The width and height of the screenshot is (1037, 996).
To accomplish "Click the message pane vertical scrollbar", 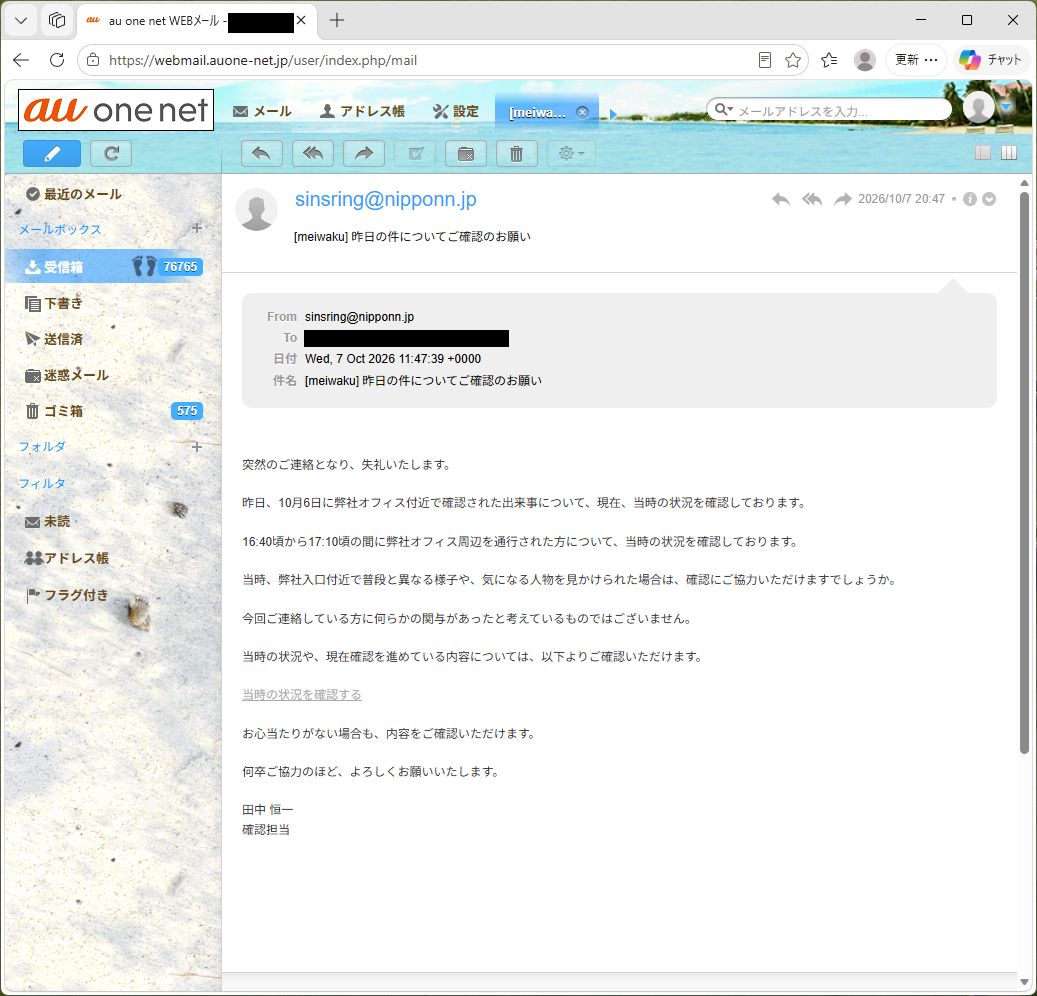I will 1024,473.
